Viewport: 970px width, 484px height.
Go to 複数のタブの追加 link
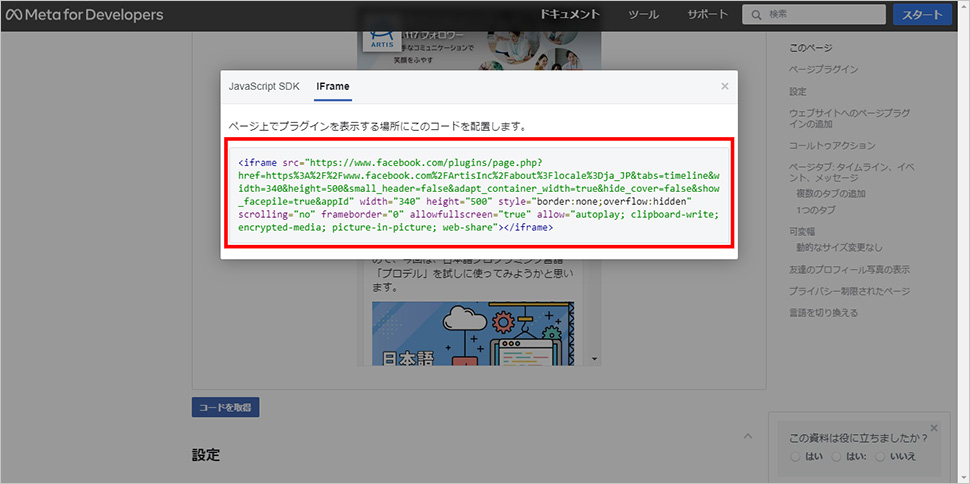tap(830, 193)
